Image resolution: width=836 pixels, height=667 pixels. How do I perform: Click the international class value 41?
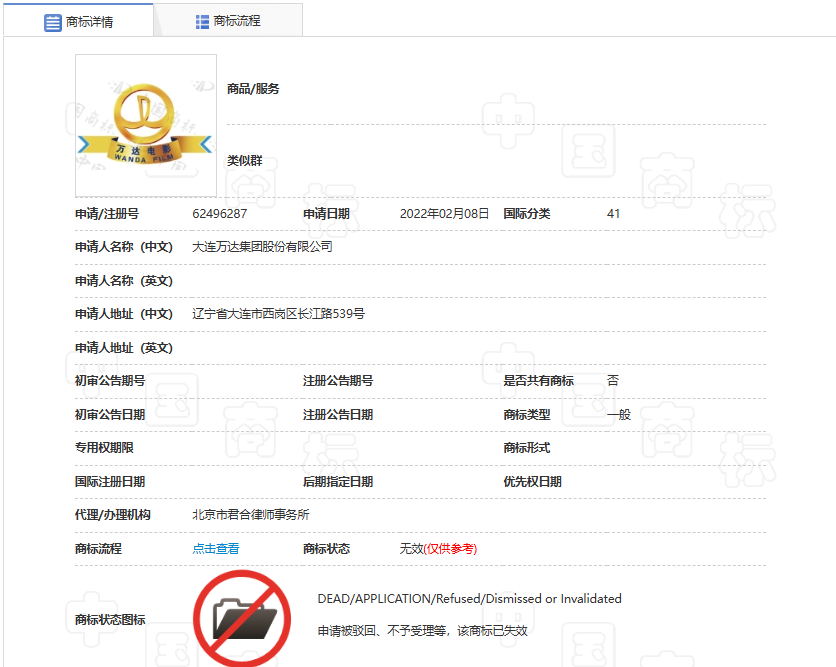tap(613, 214)
